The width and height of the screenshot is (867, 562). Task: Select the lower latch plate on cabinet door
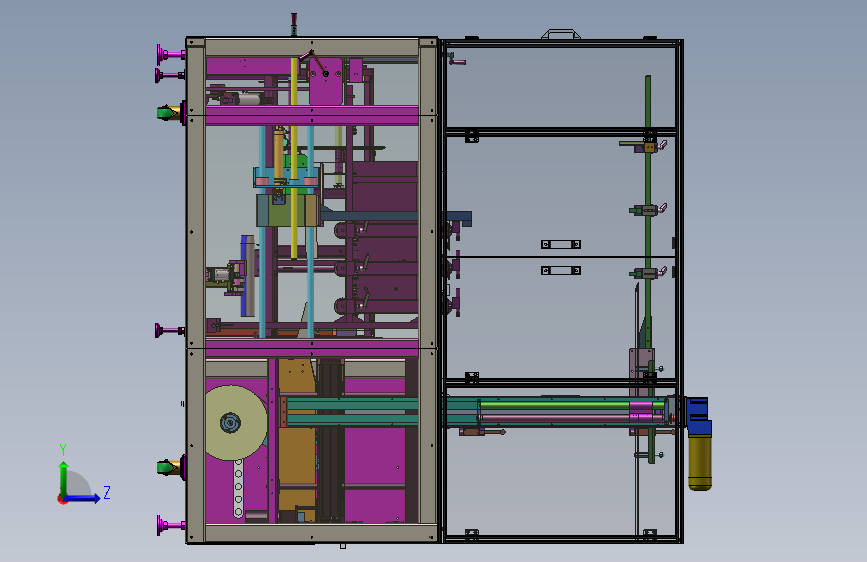click(x=561, y=270)
